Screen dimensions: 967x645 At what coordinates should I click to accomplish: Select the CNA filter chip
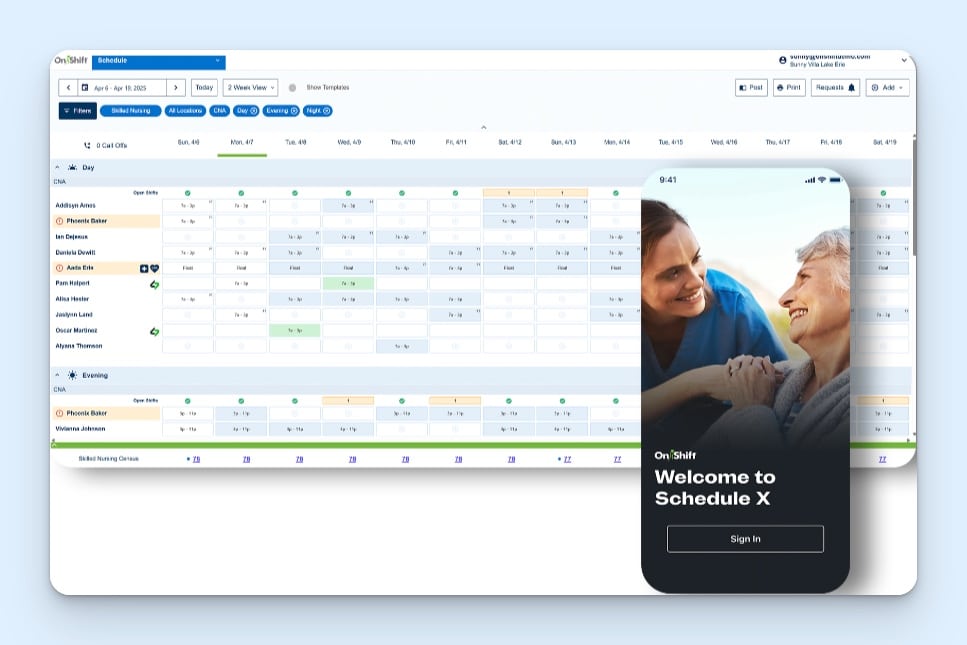pyautogui.click(x=220, y=111)
